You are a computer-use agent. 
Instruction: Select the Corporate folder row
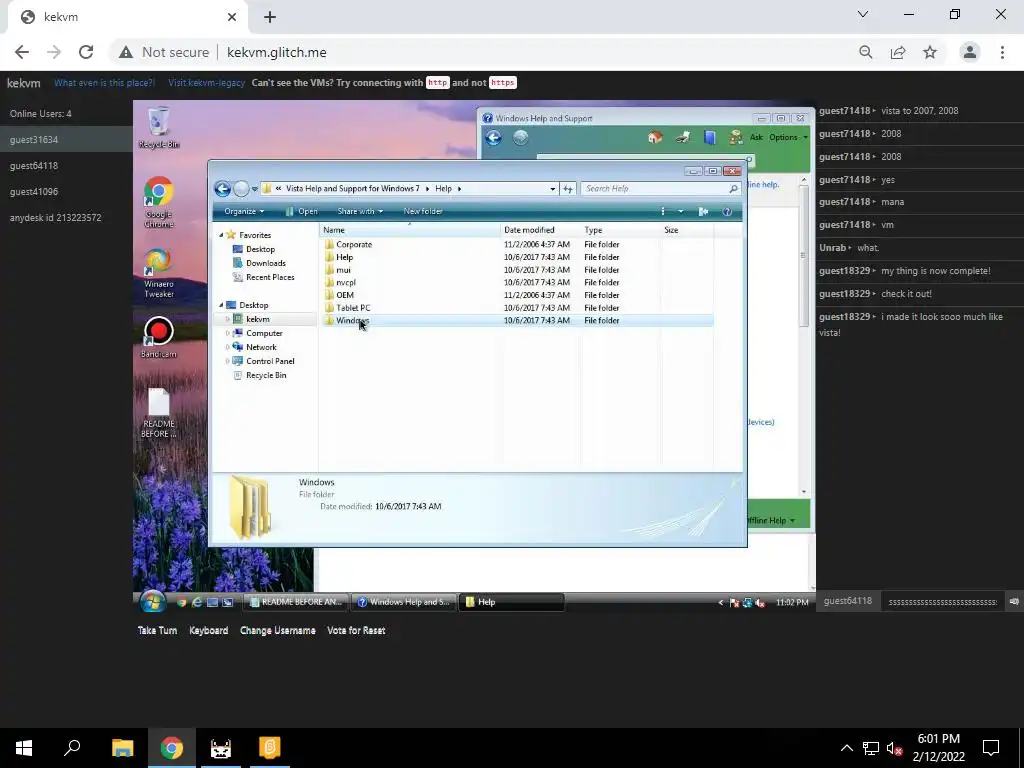[x=517, y=244]
